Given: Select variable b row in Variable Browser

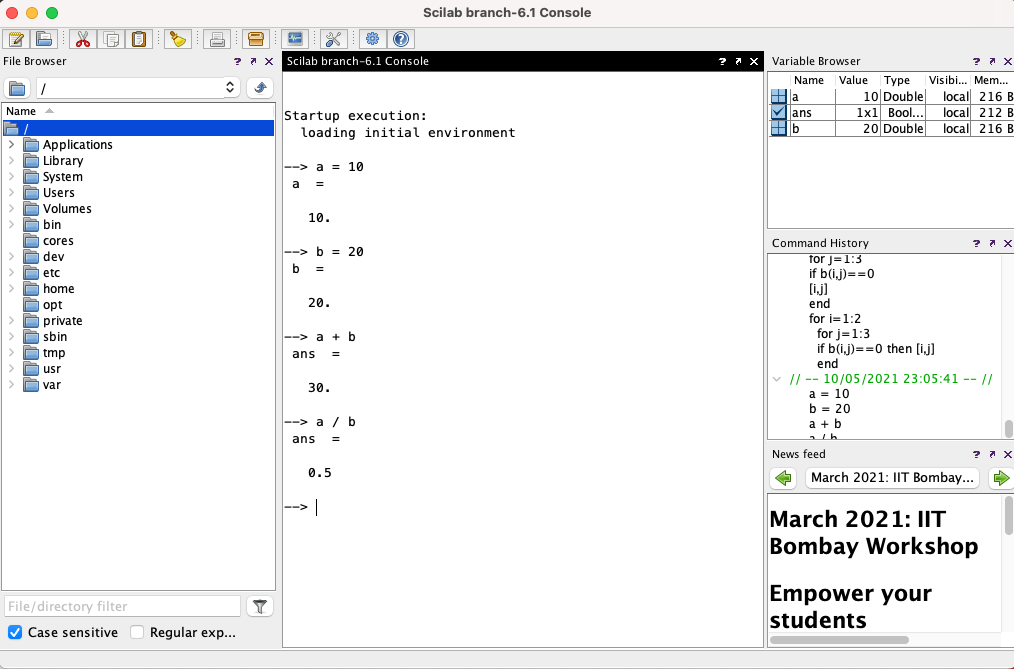Looking at the screenshot, I should 891,129.
